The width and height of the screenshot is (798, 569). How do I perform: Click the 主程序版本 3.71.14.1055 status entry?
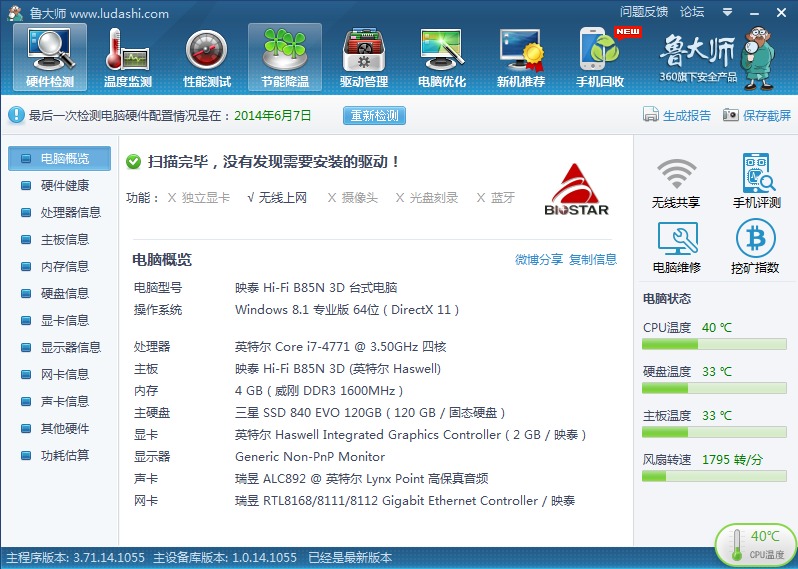[x=75, y=558]
